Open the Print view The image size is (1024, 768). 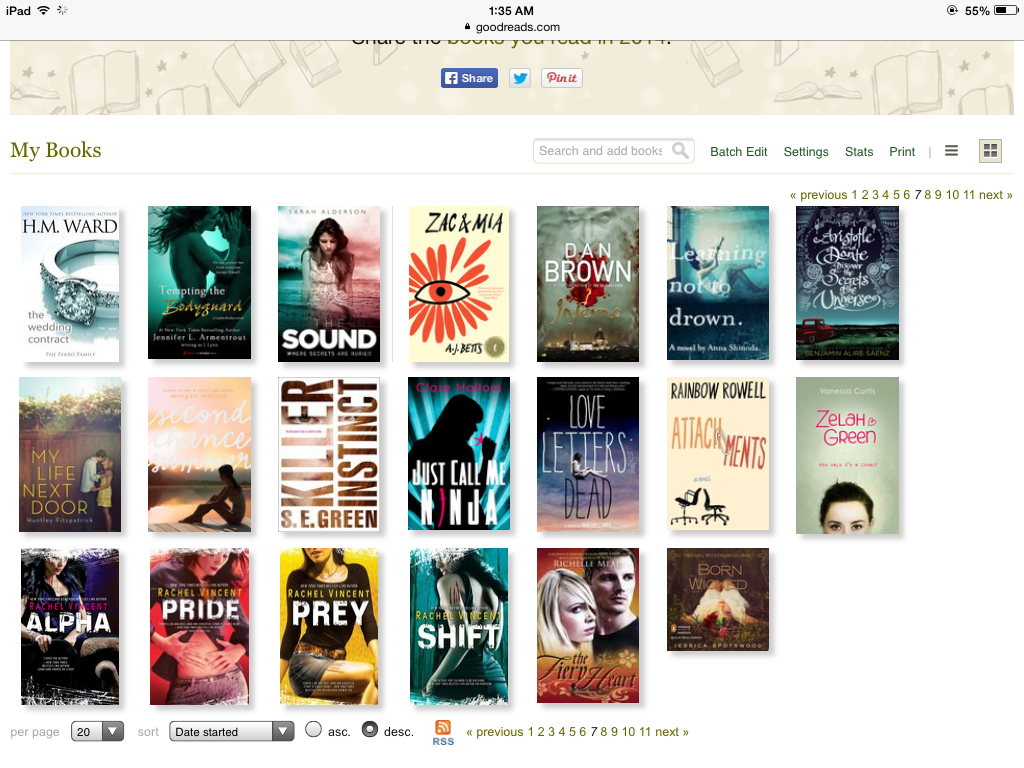pos(902,152)
